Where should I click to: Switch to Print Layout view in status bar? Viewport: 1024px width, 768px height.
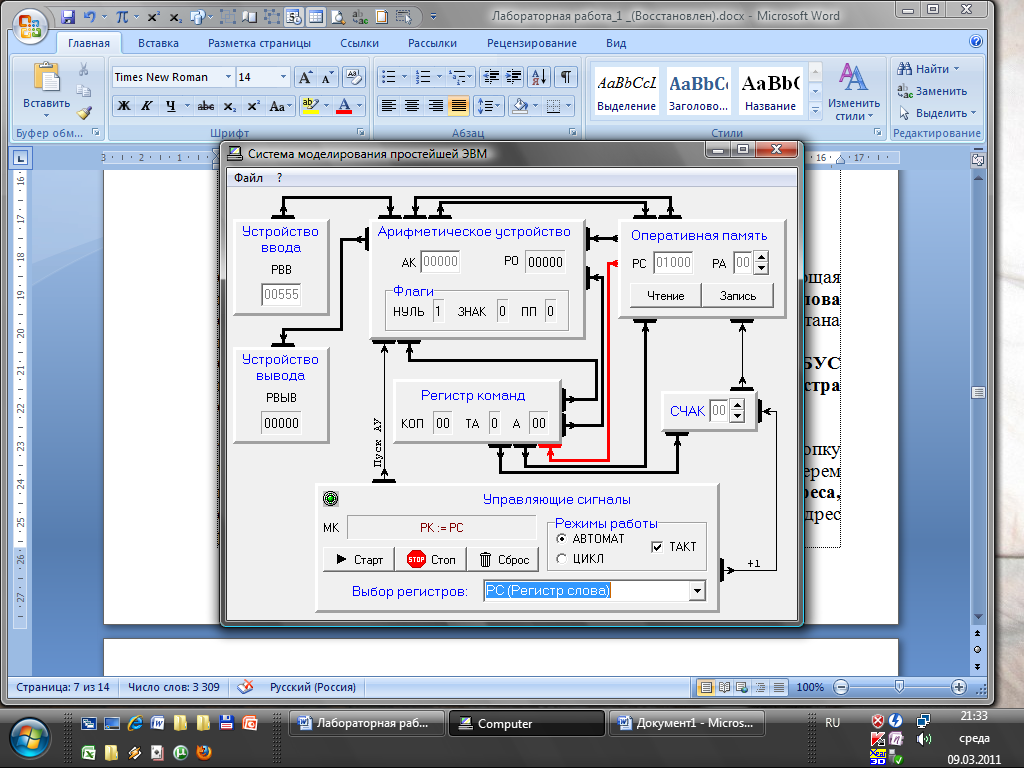pyautogui.click(x=705, y=687)
